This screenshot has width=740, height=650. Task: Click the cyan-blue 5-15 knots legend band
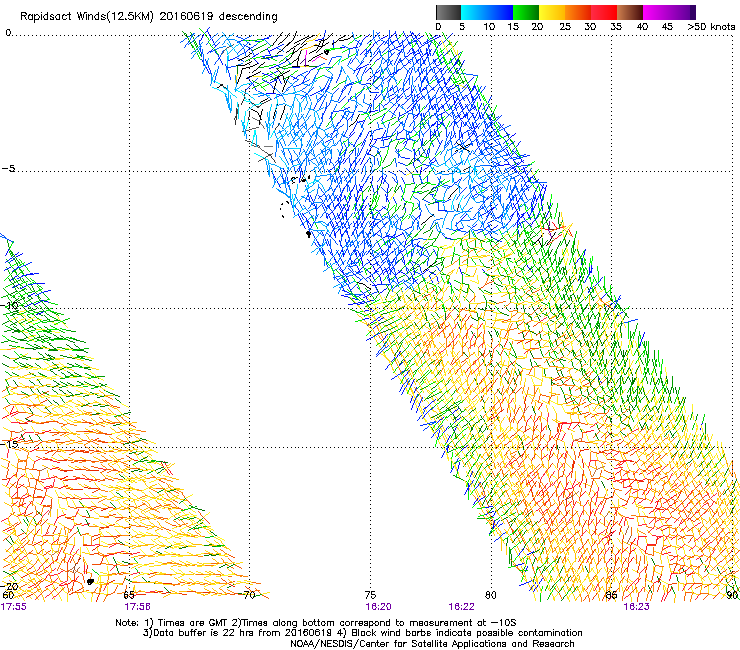pos(487,12)
